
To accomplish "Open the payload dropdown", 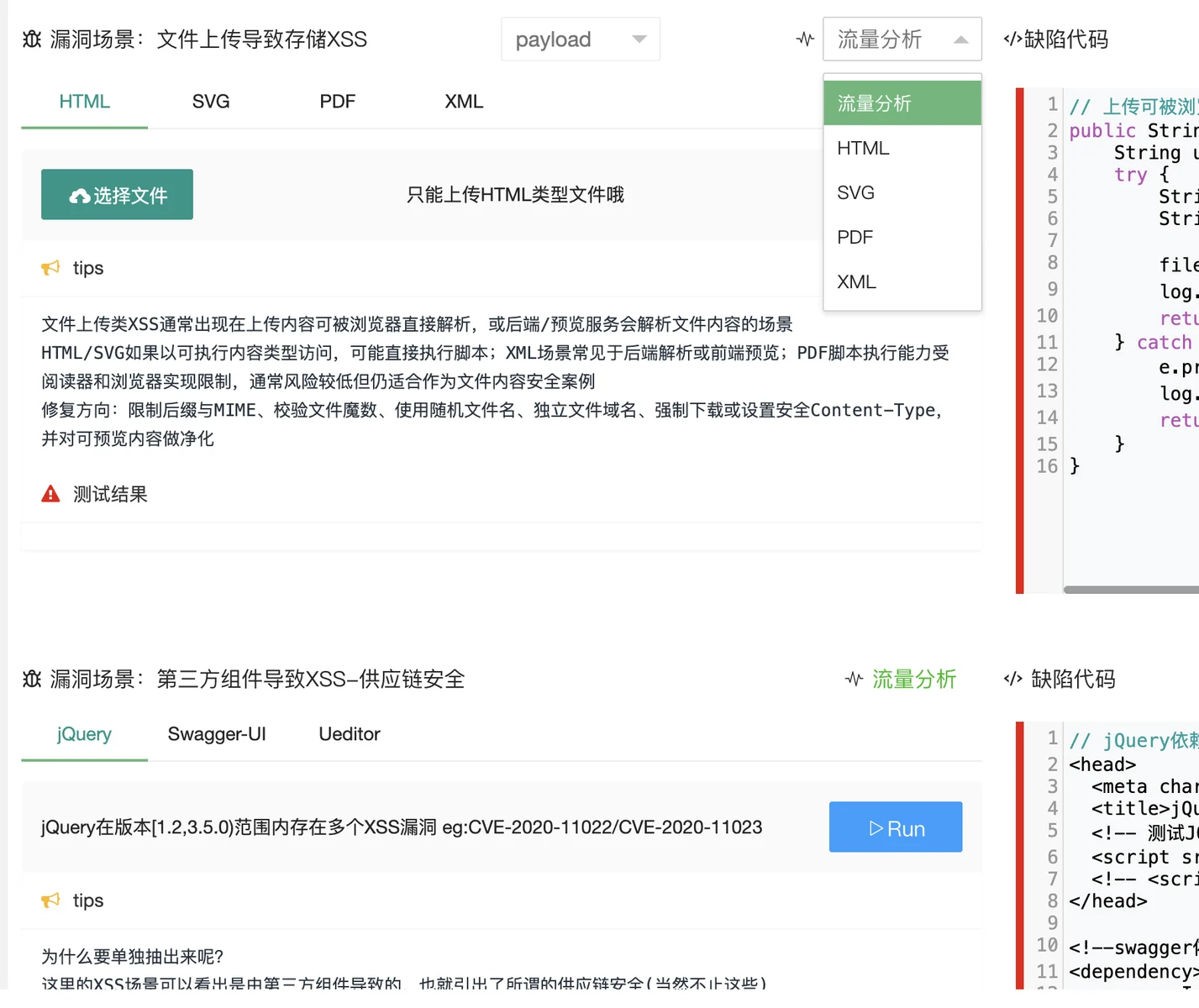I will (581, 39).
